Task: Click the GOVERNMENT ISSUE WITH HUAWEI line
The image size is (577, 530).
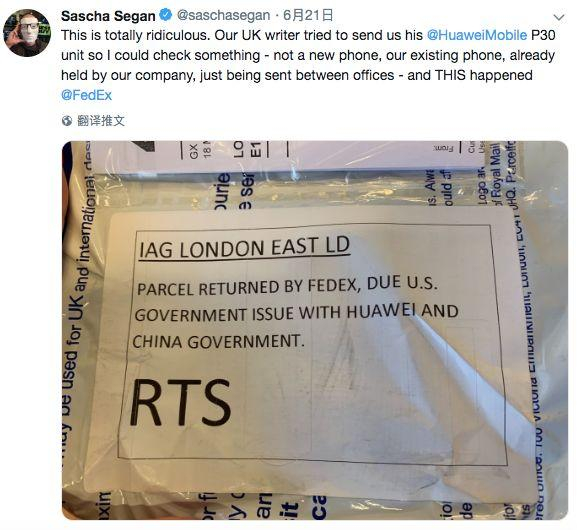Action: pyautogui.click(x=297, y=313)
